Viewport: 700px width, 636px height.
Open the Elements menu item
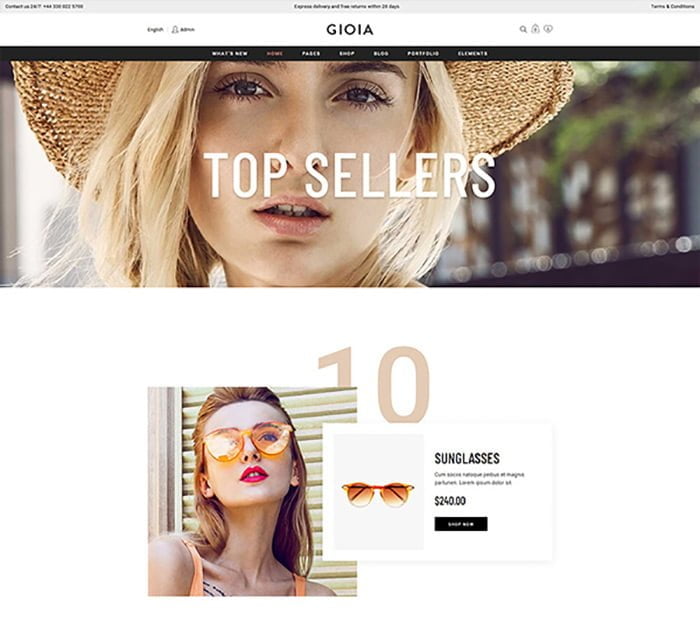[473, 54]
